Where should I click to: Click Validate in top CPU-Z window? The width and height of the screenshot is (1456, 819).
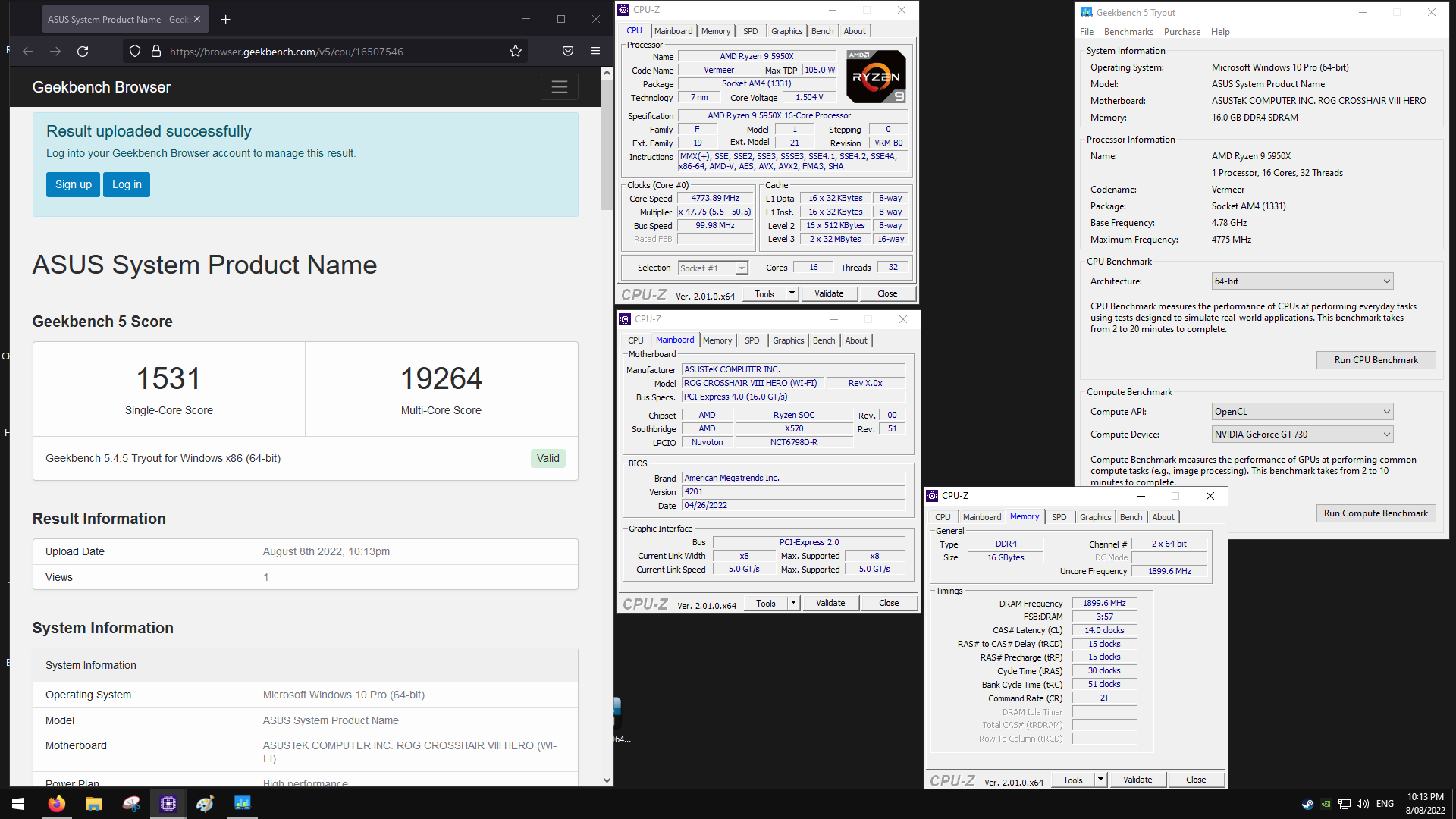829,294
